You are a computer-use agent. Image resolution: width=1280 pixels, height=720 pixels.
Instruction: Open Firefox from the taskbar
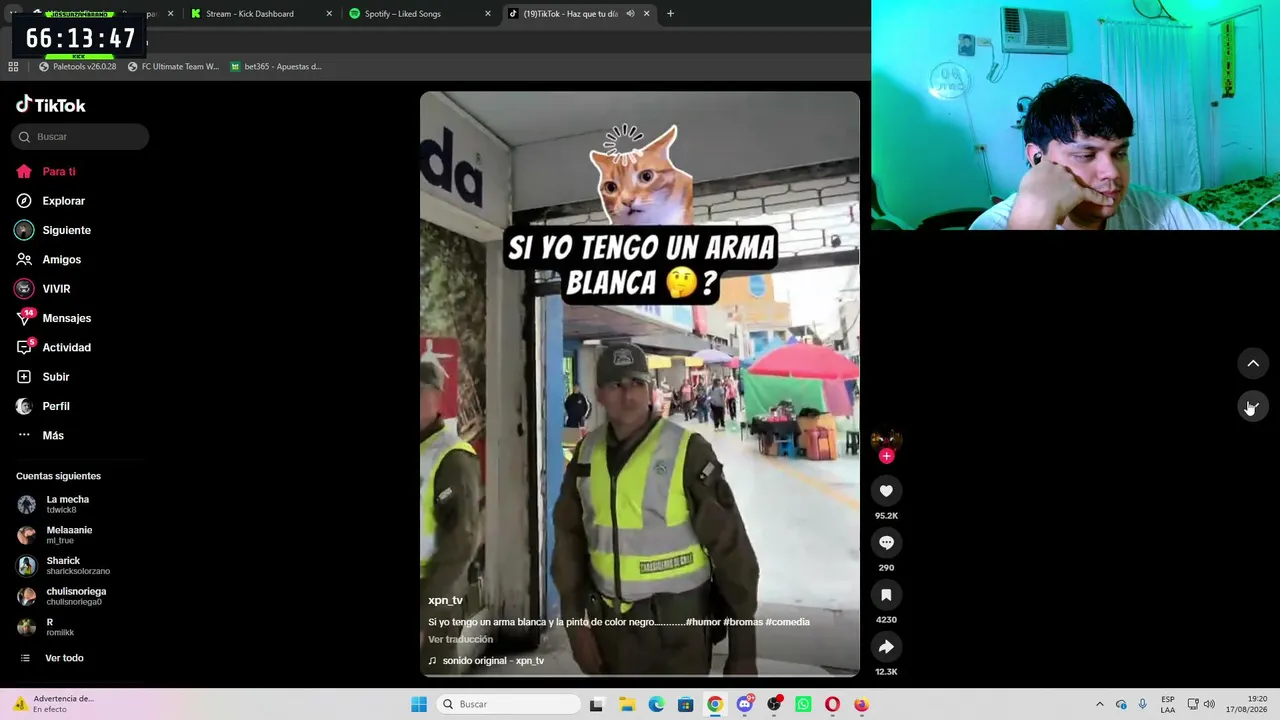[x=861, y=704]
